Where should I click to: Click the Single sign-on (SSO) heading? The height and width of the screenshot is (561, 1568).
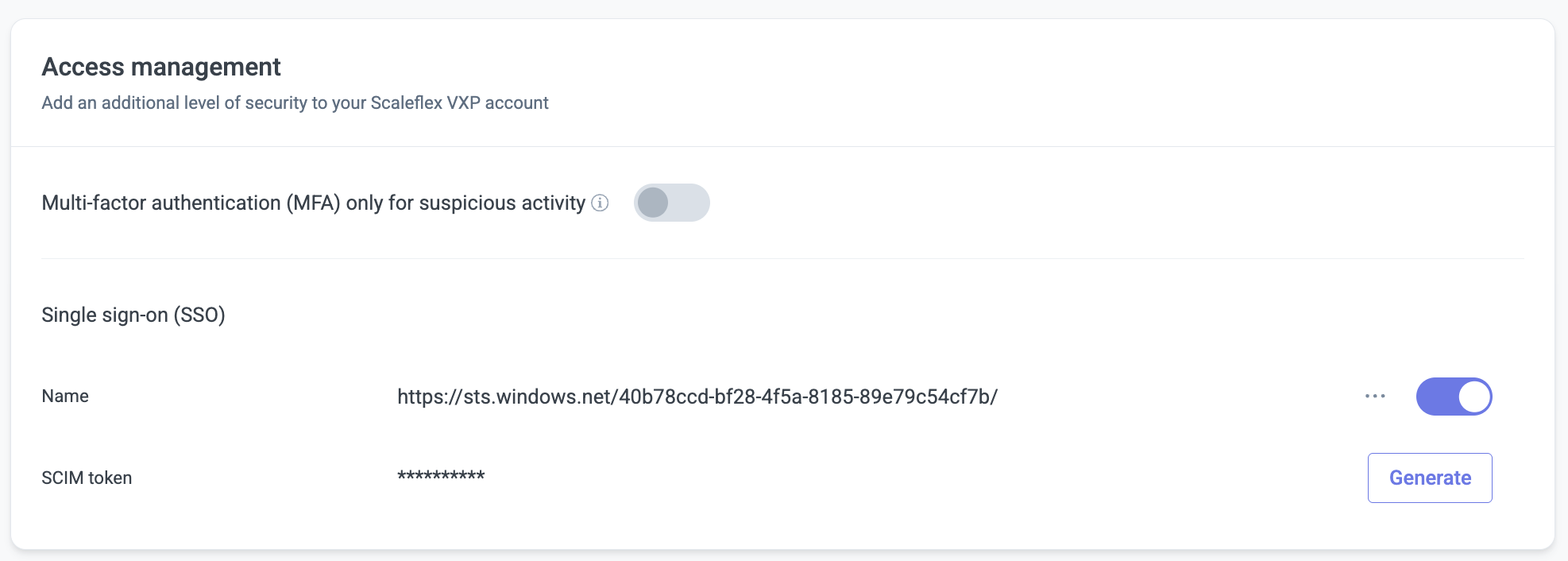[x=133, y=315]
